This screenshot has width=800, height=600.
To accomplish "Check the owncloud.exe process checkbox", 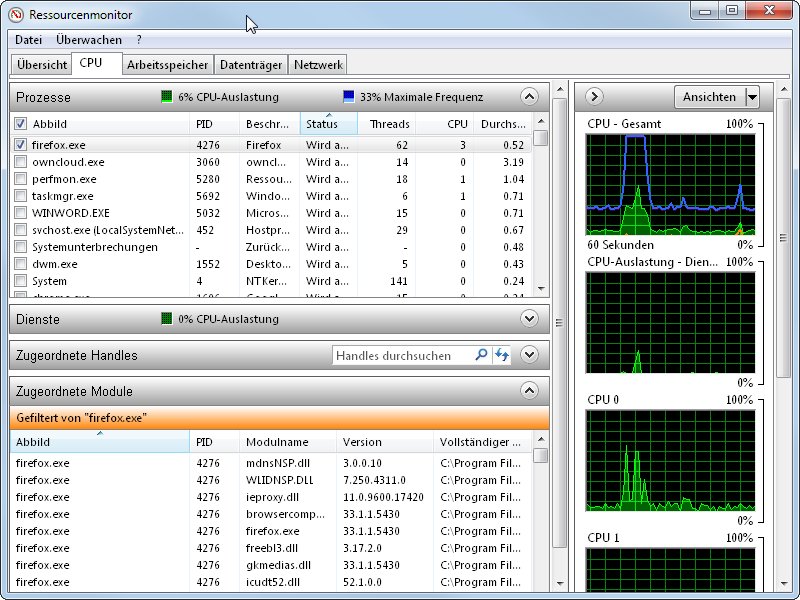I will click(22, 161).
